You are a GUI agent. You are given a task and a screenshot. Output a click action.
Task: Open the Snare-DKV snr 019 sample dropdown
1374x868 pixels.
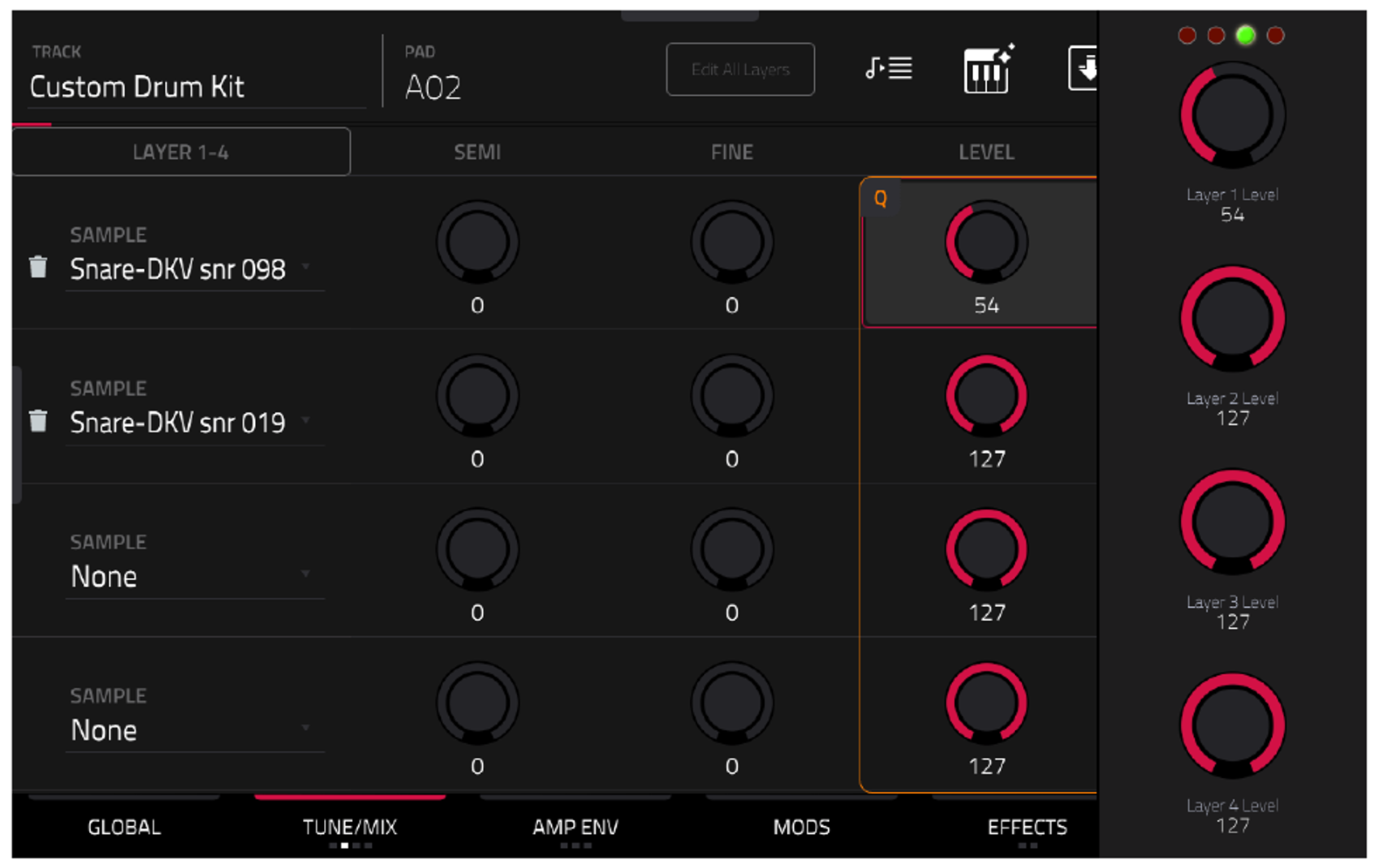tap(195, 423)
